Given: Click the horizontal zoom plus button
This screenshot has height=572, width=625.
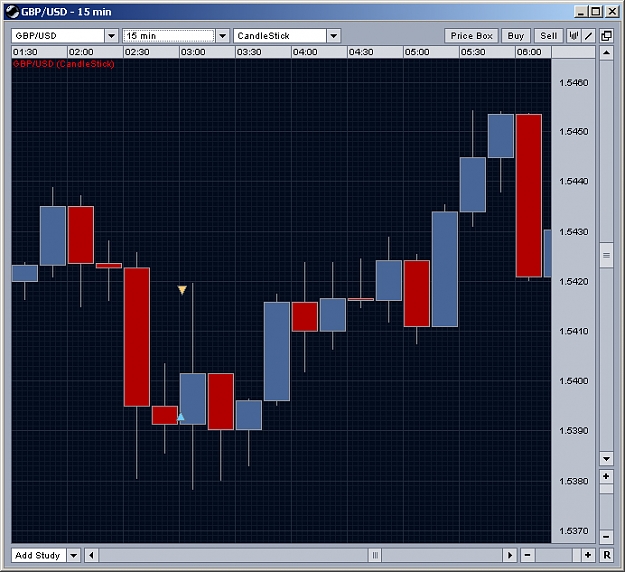Looking at the screenshot, I should point(588,555).
